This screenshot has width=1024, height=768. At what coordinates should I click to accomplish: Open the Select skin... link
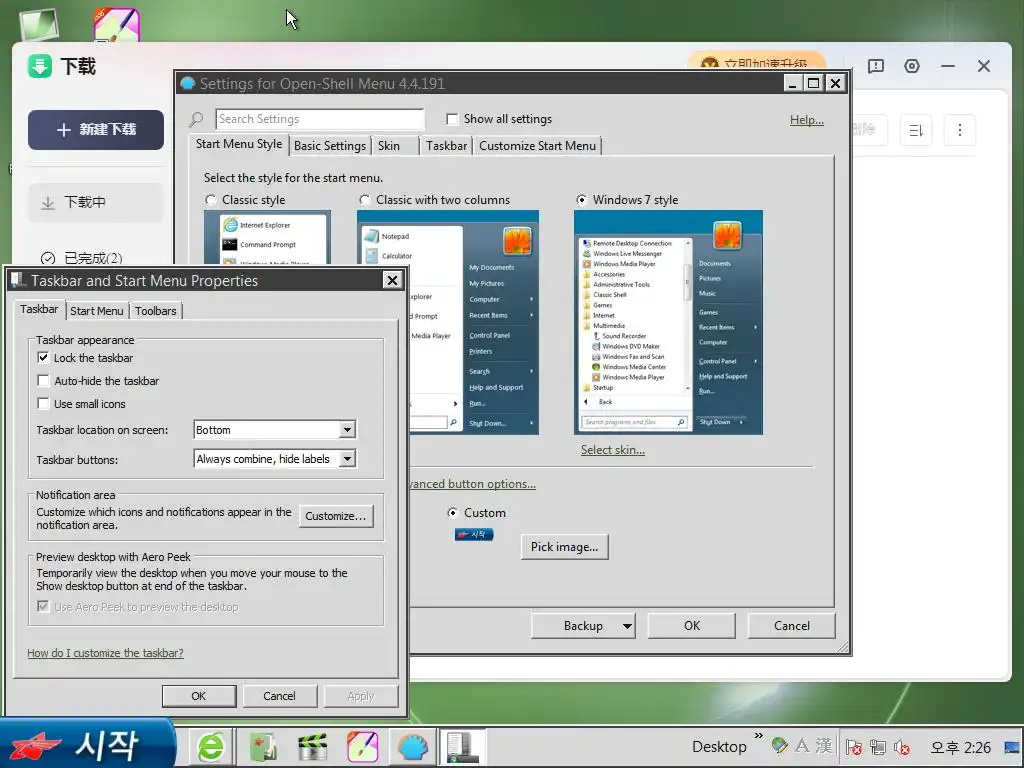tap(613, 450)
